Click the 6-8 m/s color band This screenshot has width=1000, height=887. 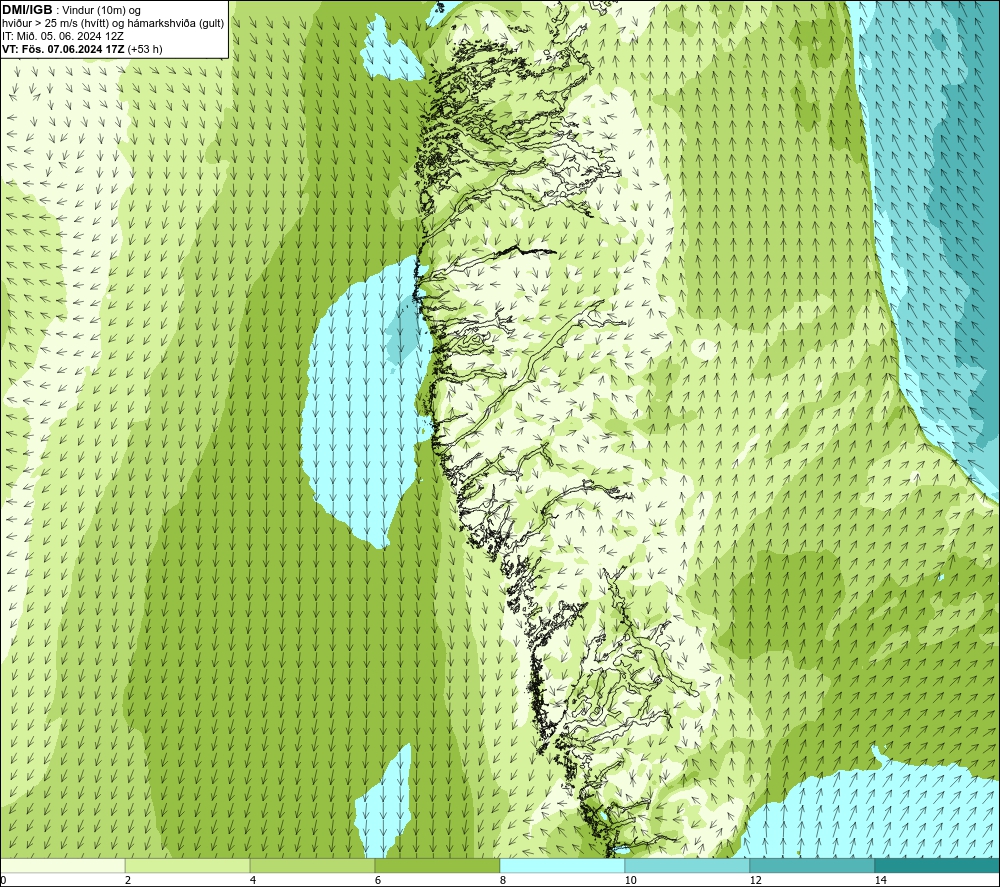click(438, 865)
